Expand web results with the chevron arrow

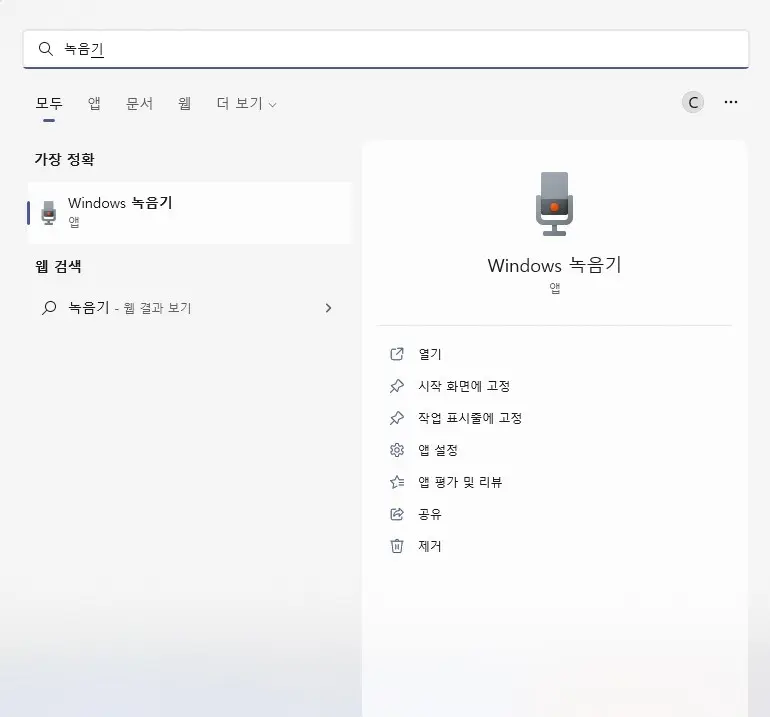[329, 308]
